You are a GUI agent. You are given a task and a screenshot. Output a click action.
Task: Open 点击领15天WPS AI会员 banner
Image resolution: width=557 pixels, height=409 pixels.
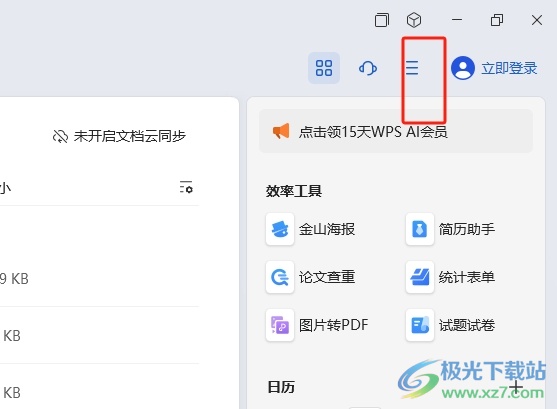click(396, 131)
